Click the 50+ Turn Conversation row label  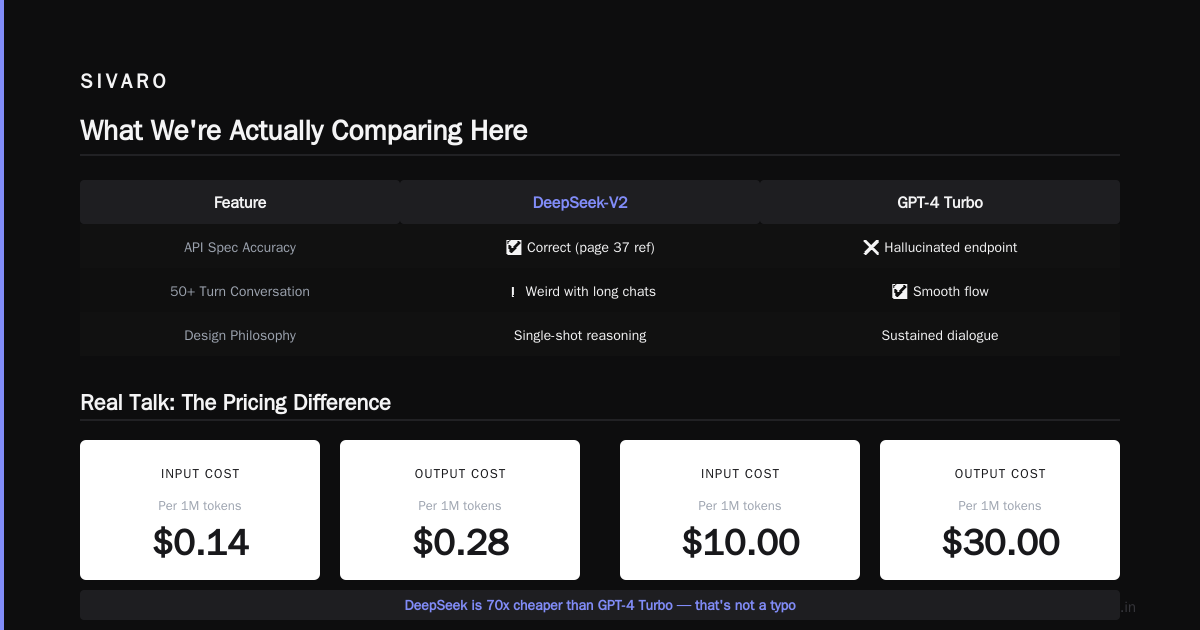240,291
